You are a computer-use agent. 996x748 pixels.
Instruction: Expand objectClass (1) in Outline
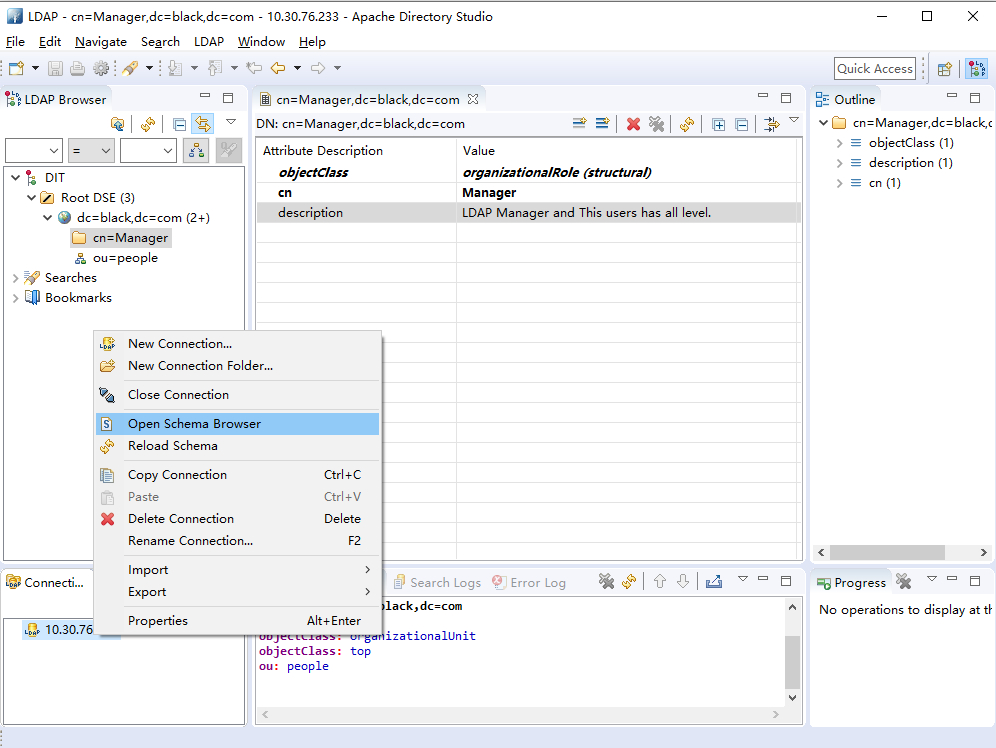click(839, 144)
